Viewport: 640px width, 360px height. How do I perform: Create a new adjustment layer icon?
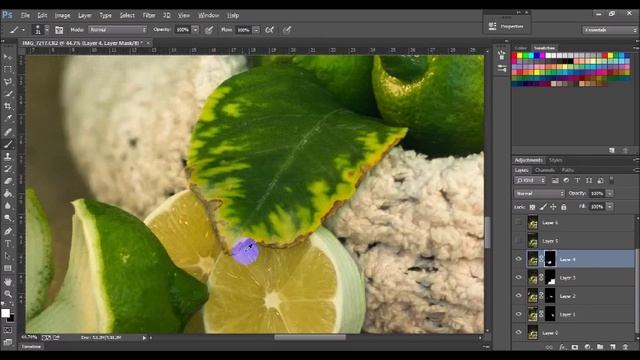tap(587, 347)
